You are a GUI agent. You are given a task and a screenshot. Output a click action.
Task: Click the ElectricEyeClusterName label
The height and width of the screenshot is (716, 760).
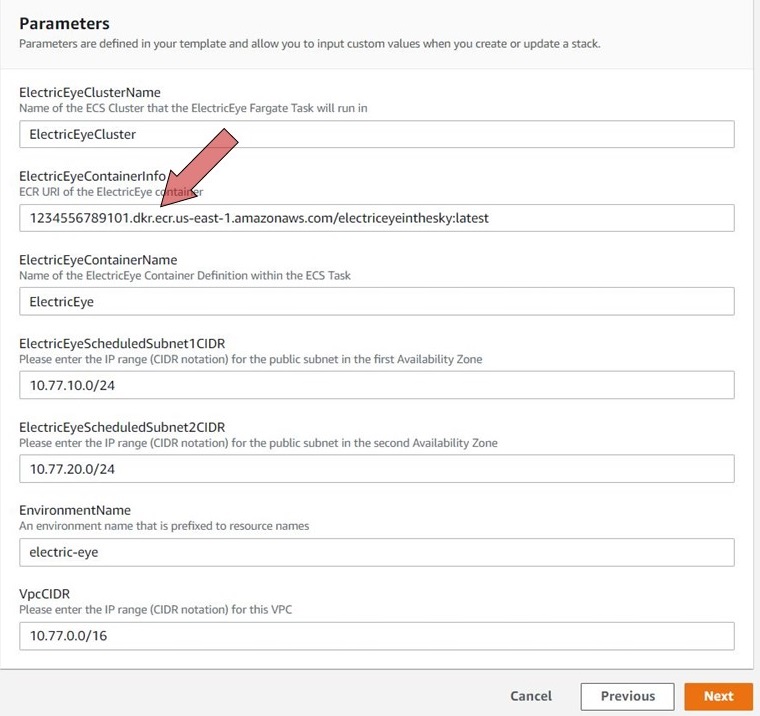90,92
